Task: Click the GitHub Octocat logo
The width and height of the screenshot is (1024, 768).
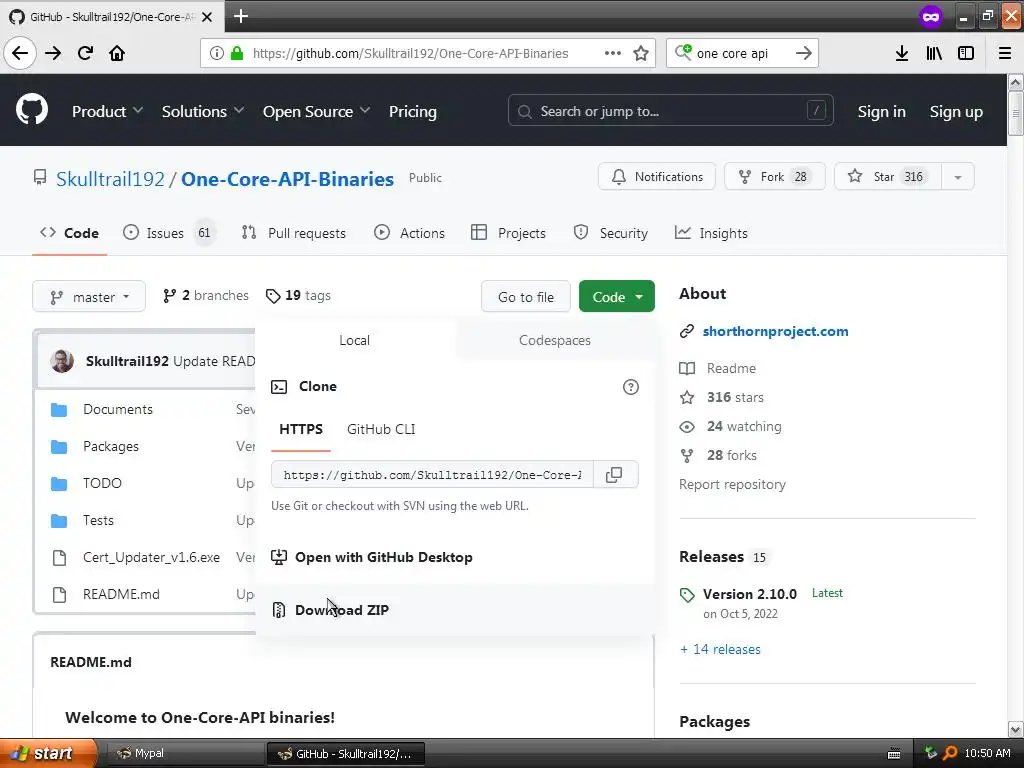Action: click(x=31, y=109)
